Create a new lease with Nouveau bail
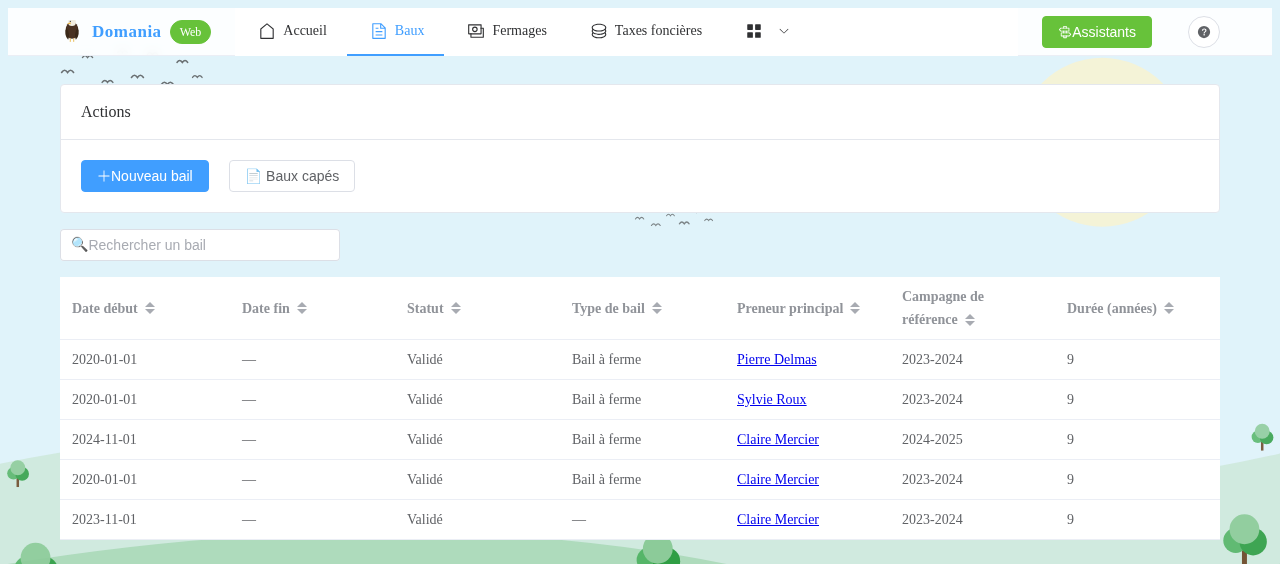The height and width of the screenshot is (564, 1280). click(145, 176)
